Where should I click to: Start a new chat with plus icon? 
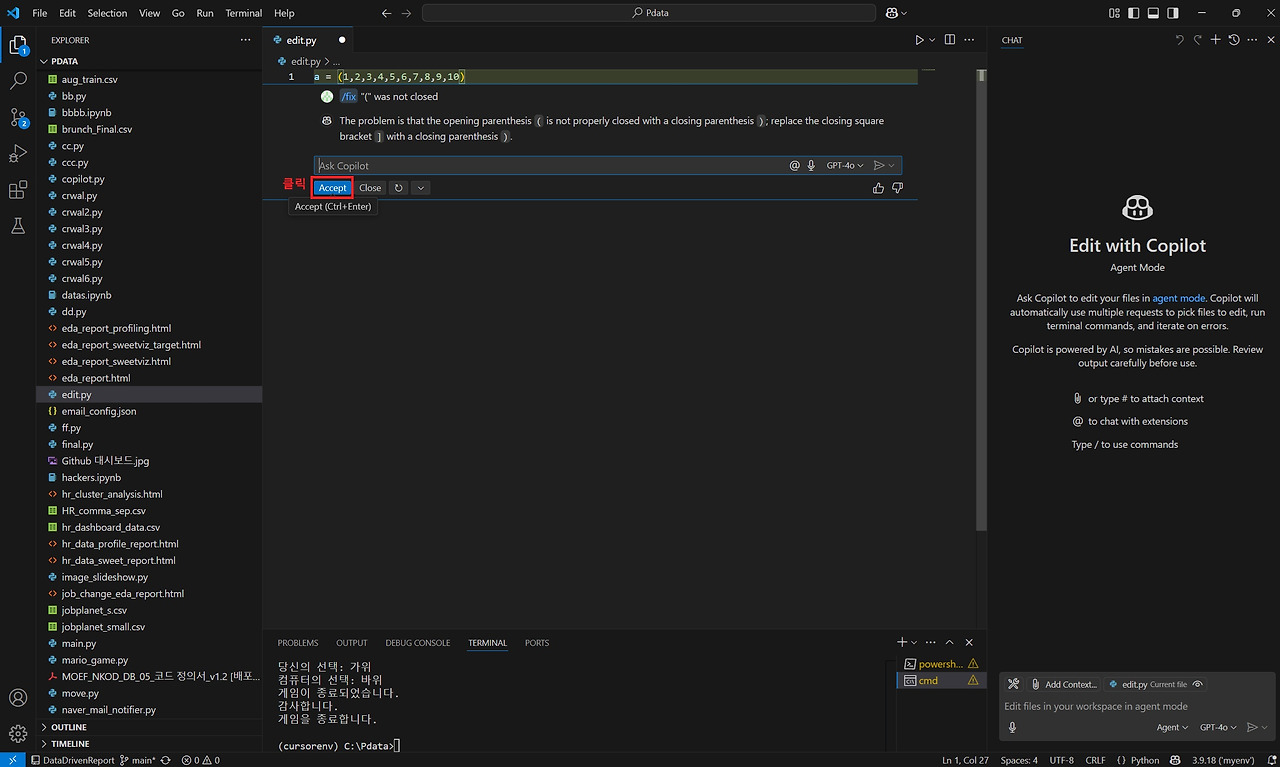pos(1215,40)
